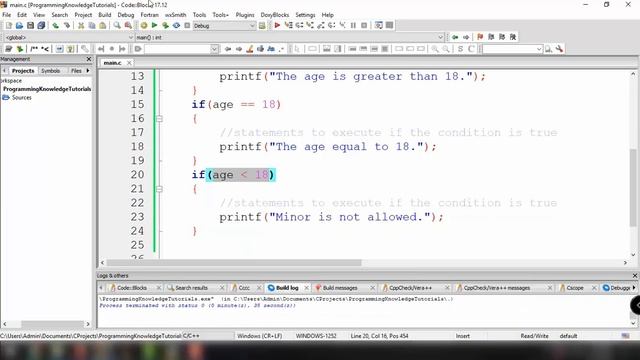The image size is (640, 360).
Task: Open the Settings menu
Action: (305, 15)
